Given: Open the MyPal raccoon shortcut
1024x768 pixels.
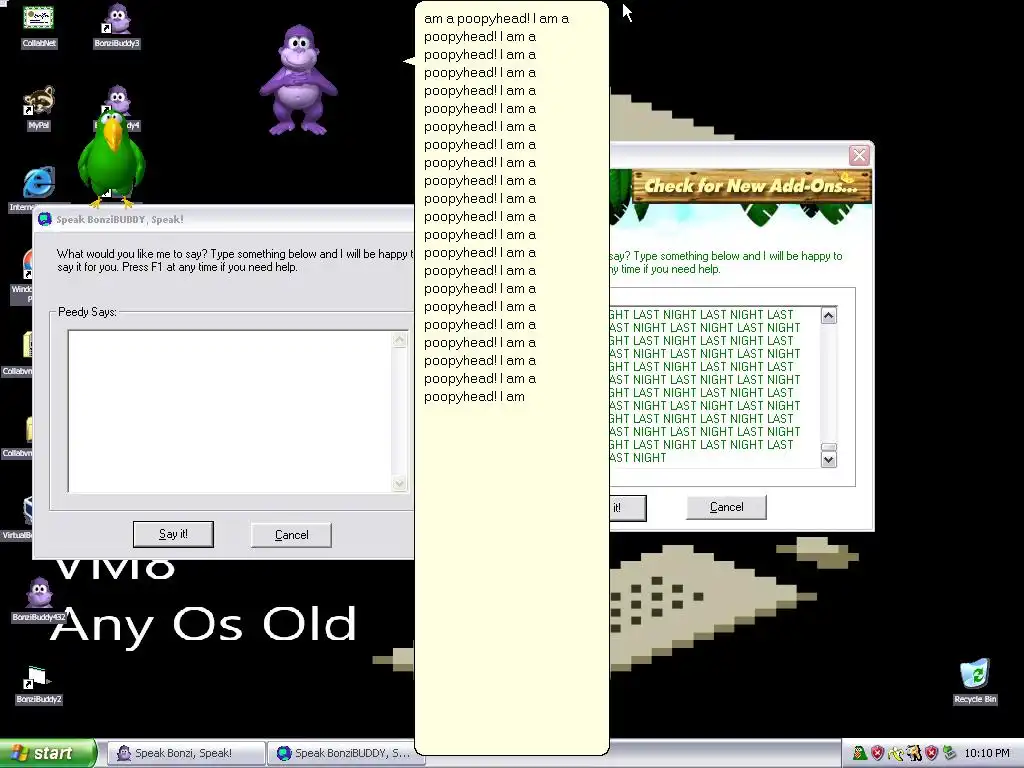Looking at the screenshot, I should click(x=39, y=107).
